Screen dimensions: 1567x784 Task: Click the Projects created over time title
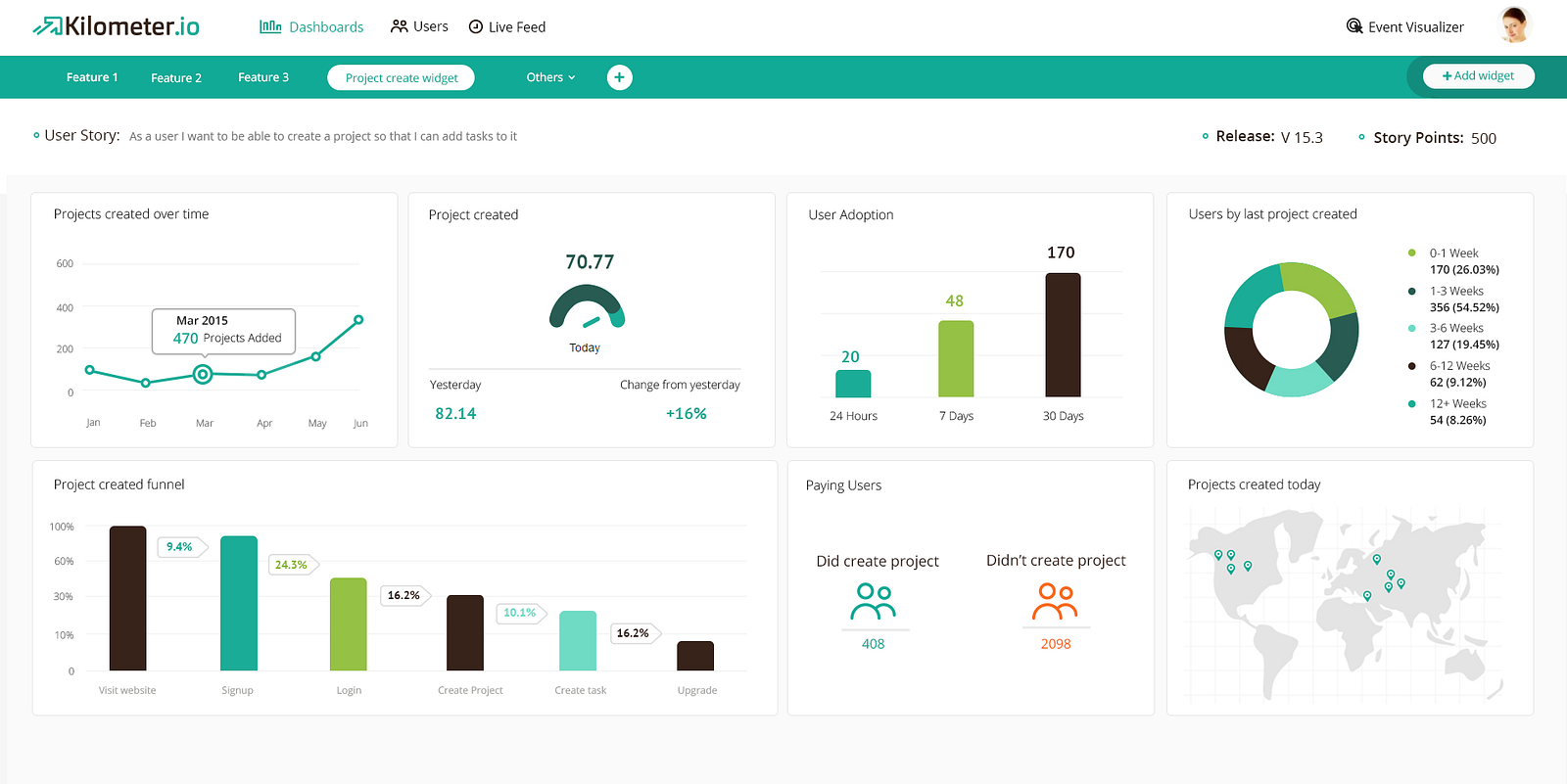click(131, 214)
